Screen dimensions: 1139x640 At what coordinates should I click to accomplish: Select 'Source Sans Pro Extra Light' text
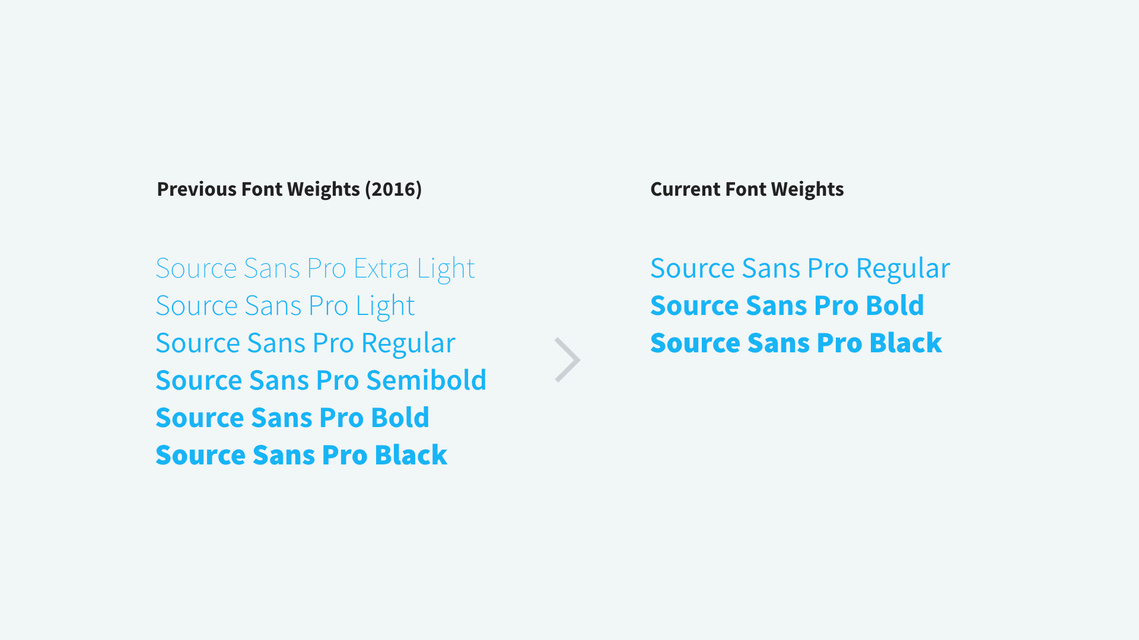(x=315, y=269)
